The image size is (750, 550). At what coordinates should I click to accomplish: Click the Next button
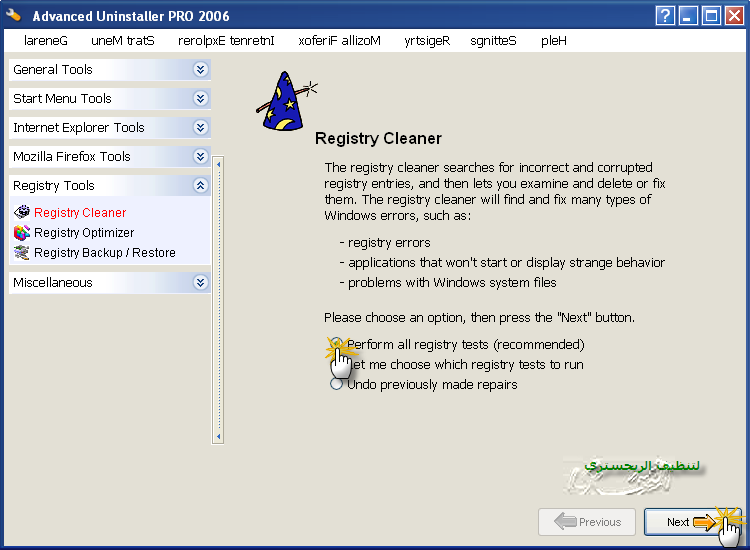tap(691, 522)
